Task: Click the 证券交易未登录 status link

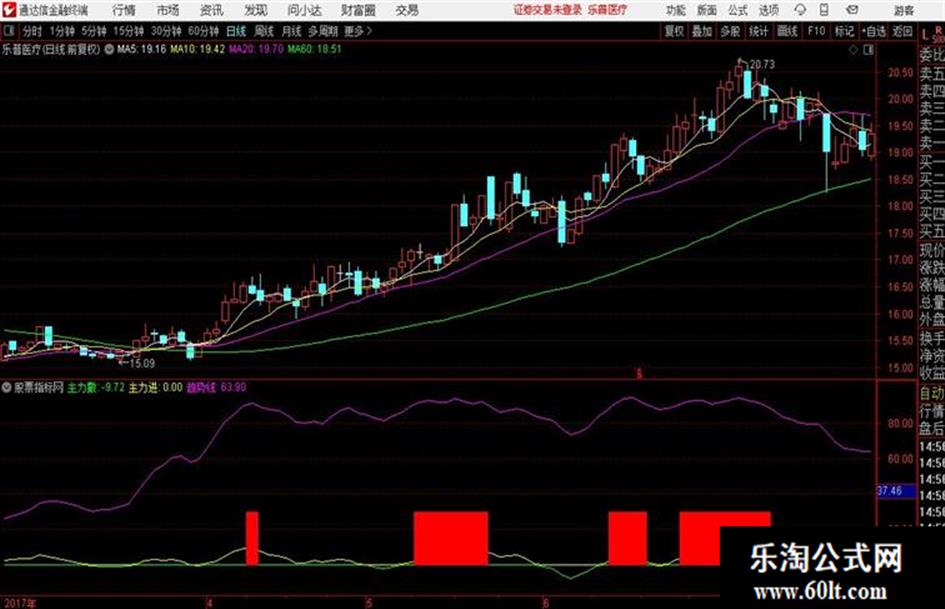Action: 548,10
